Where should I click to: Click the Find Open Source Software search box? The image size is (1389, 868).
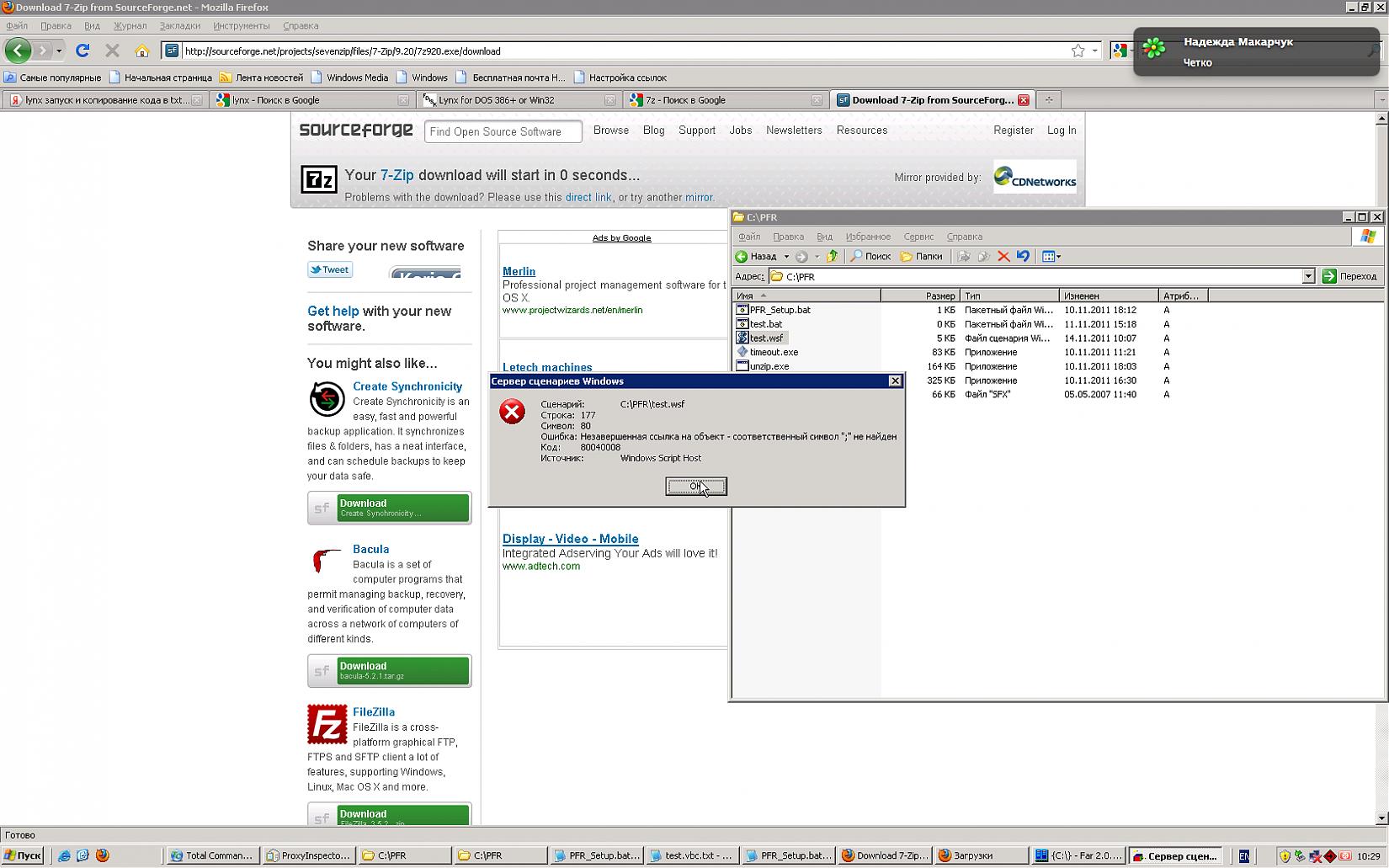click(x=503, y=131)
